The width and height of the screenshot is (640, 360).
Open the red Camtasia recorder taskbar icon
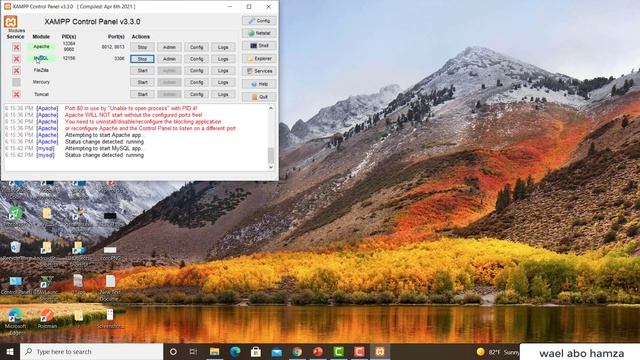point(359,351)
